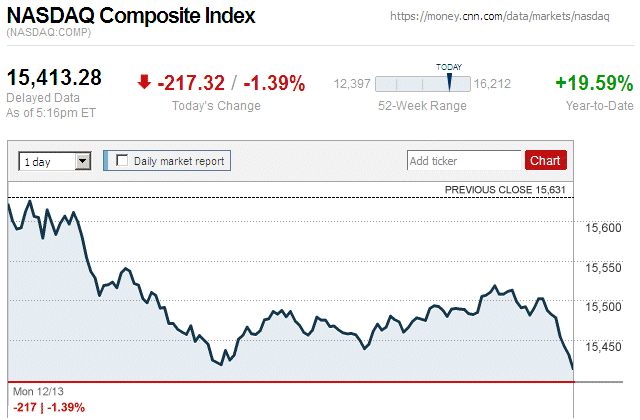Image resolution: width=640 pixels, height=420 pixels.
Task: Click the +19.59% Year-to-Date value
Action: (x=593, y=84)
